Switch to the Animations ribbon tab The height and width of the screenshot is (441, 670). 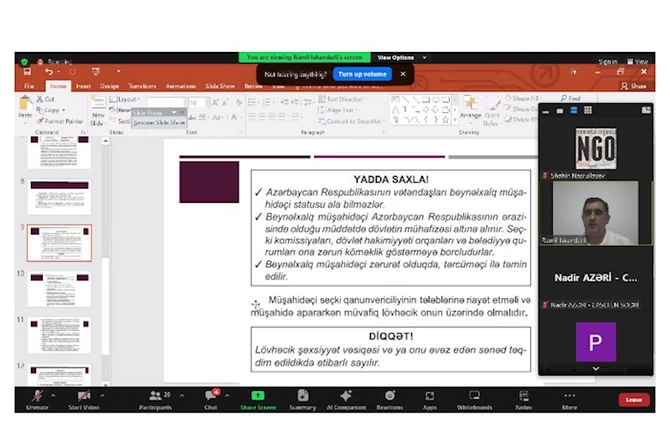point(181,86)
